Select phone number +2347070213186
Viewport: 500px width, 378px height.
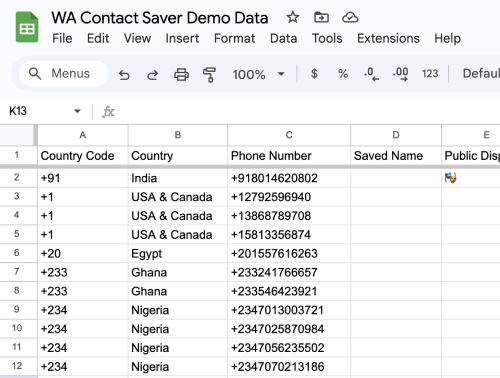pos(289,367)
